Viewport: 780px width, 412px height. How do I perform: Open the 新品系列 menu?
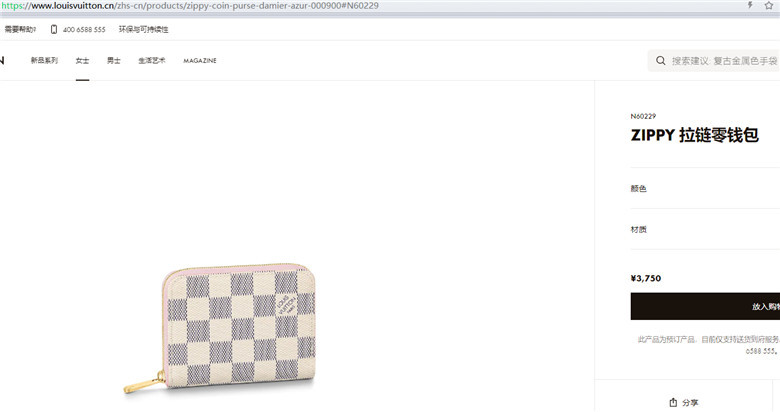click(44, 60)
